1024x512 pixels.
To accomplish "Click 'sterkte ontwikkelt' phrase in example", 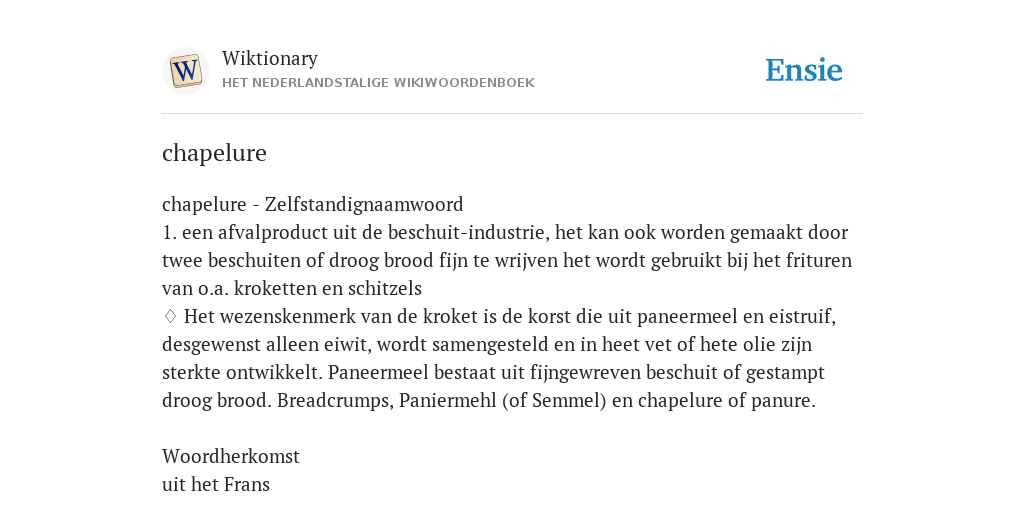I will [x=242, y=372].
